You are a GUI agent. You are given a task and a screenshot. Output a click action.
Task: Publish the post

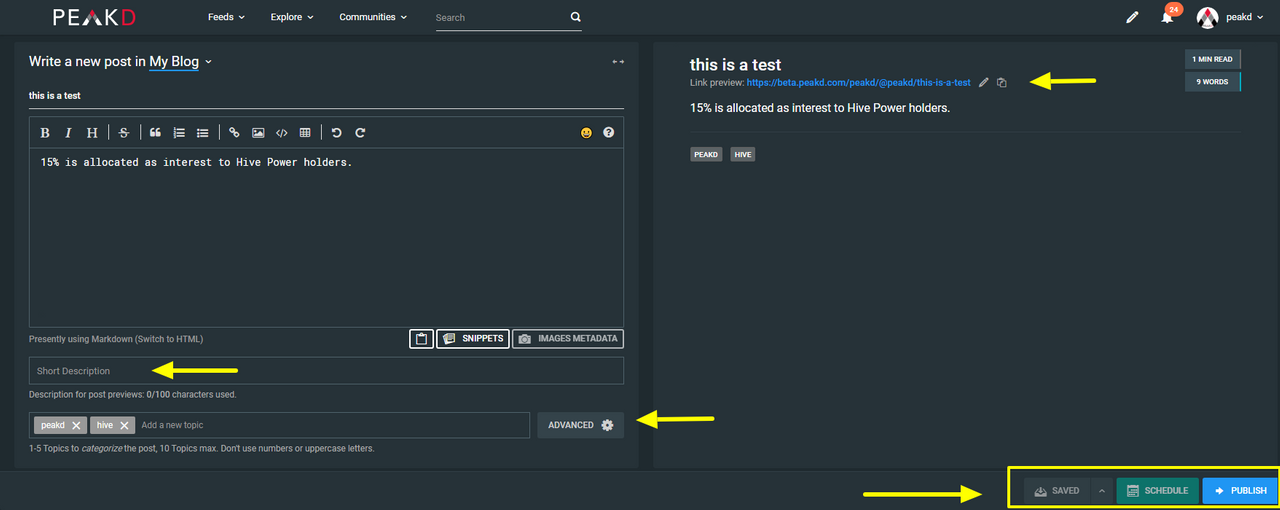click(x=1240, y=490)
